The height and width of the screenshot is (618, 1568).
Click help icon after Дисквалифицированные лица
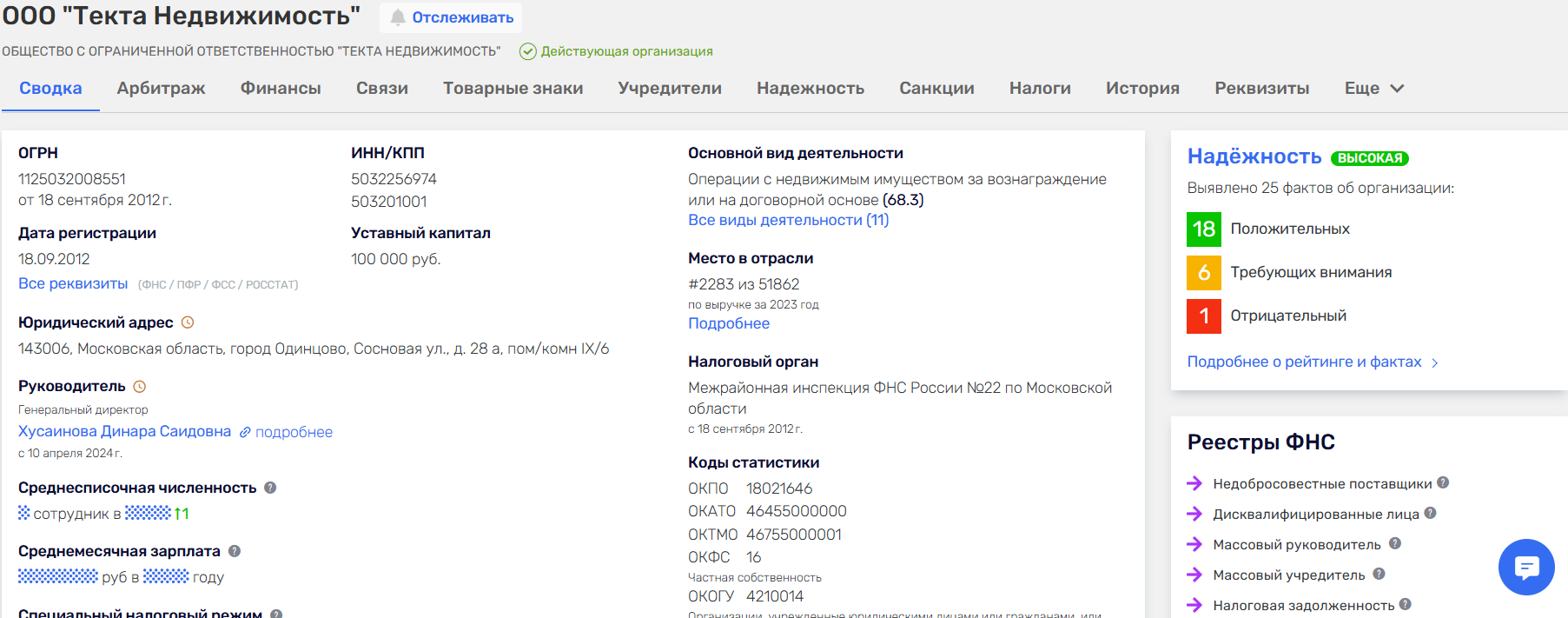[x=1430, y=513]
